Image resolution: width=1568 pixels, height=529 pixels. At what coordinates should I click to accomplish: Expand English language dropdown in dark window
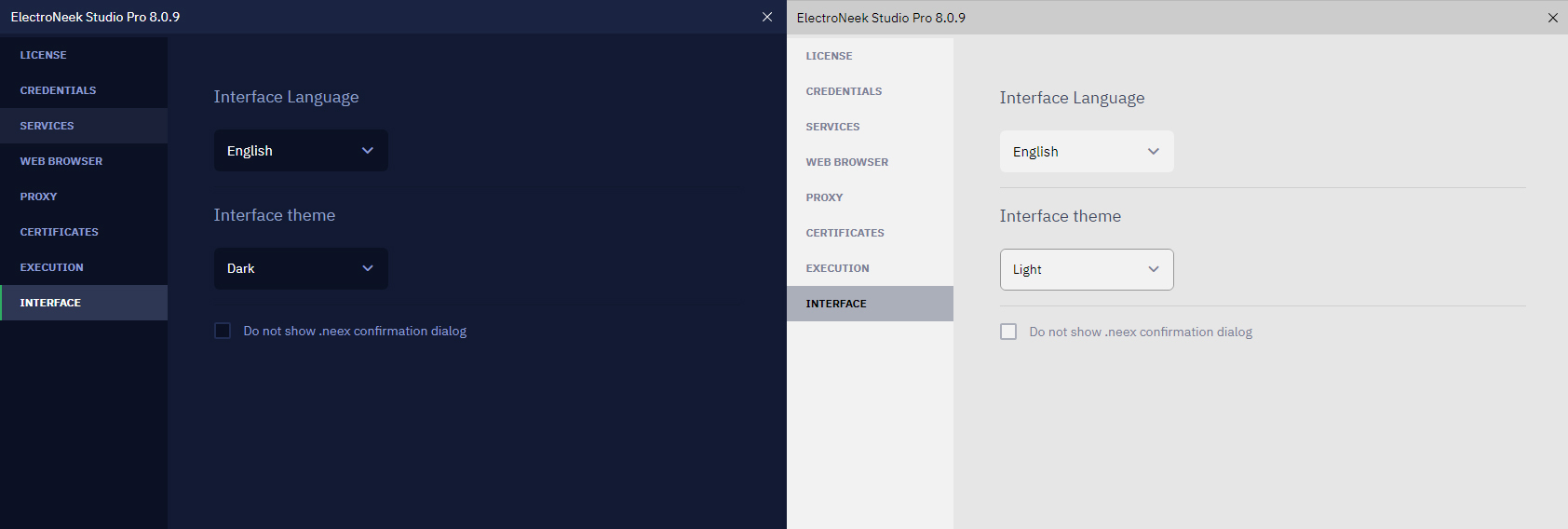[x=301, y=150]
